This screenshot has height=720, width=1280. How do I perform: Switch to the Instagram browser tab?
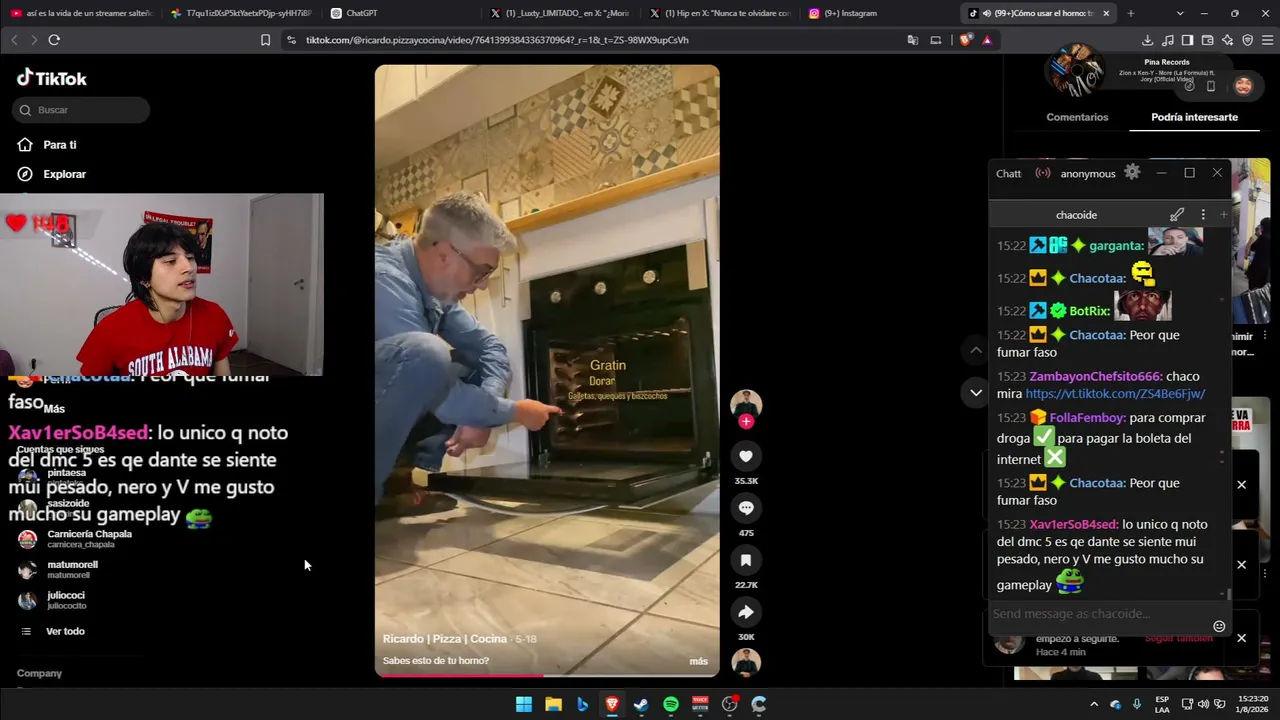pyautogui.click(x=880, y=13)
